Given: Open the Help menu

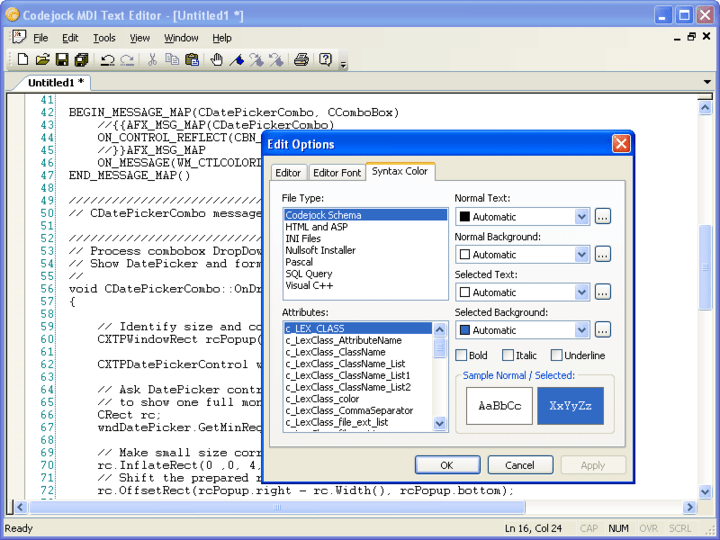Looking at the screenshot, I should click(x=222, y=38).
